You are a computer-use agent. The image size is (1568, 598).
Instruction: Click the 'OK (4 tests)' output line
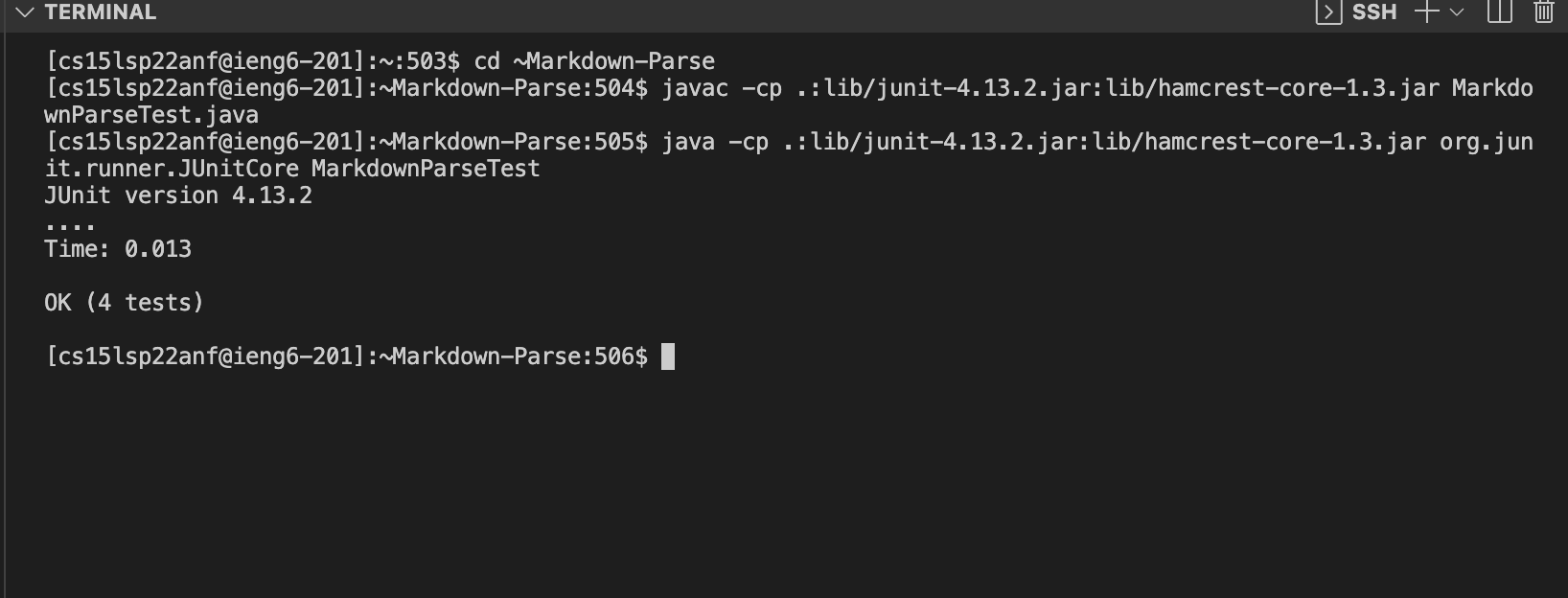pos(125,303)
